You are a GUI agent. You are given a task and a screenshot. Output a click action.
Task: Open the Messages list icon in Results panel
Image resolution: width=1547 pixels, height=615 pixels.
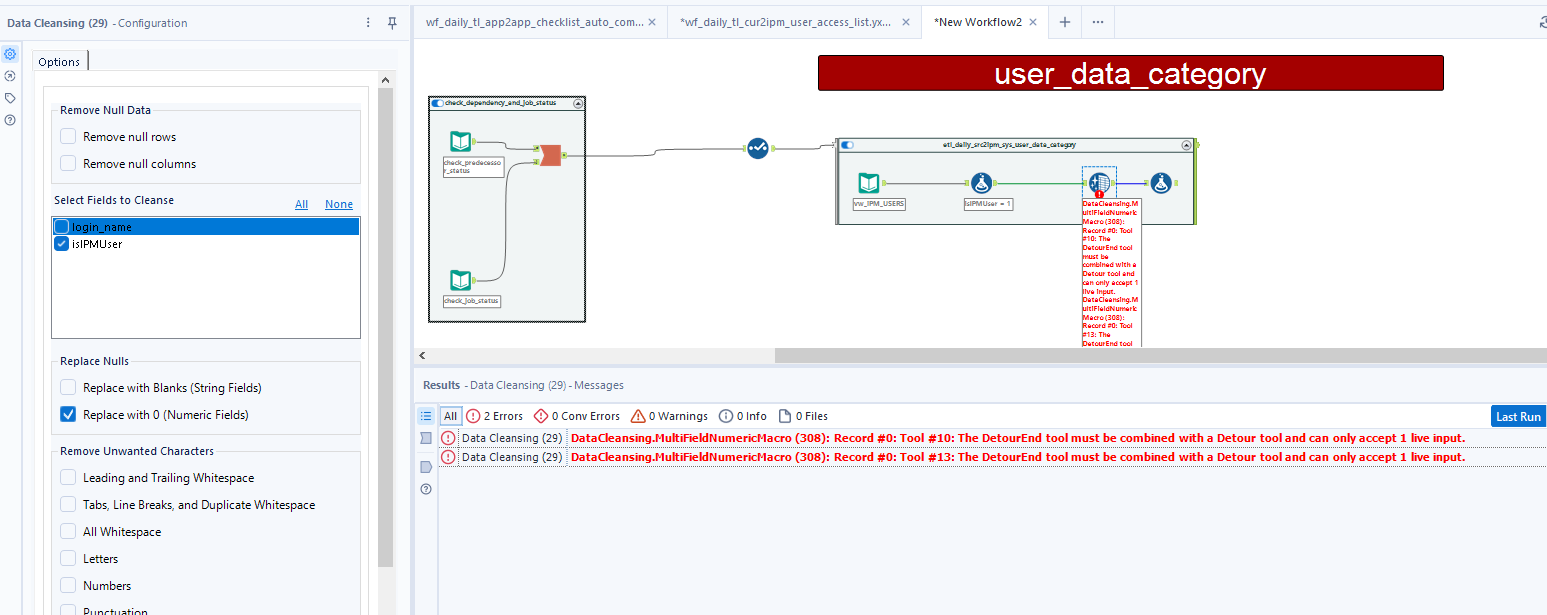[x=425, y=416]
